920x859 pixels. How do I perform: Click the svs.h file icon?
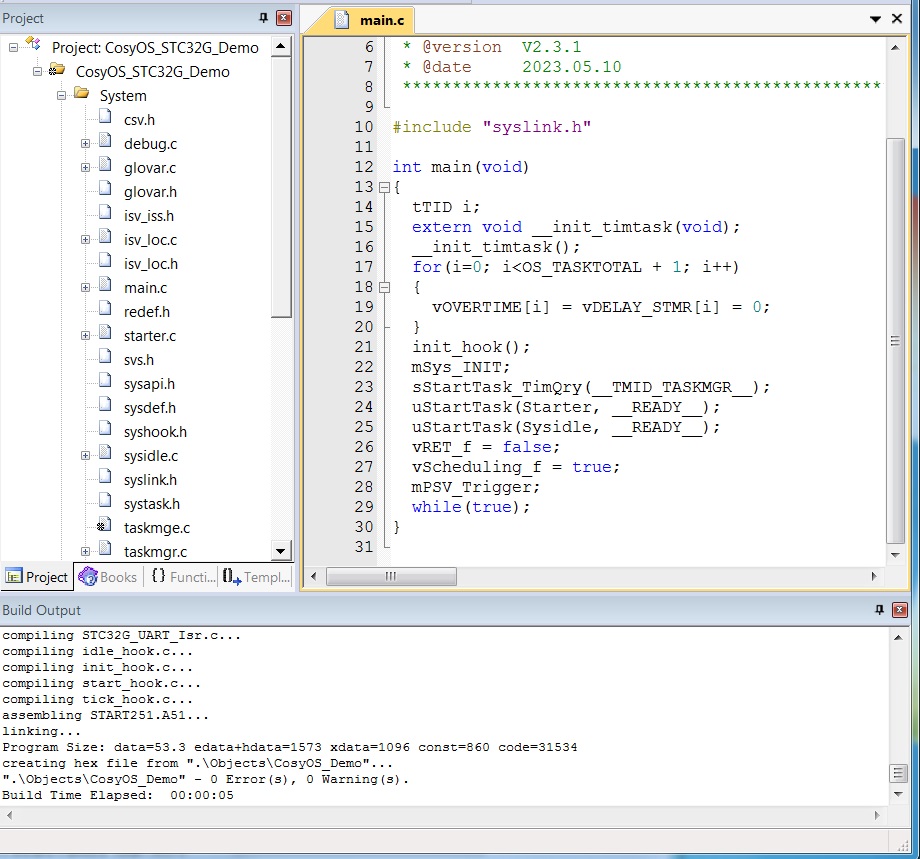[105, 357]
